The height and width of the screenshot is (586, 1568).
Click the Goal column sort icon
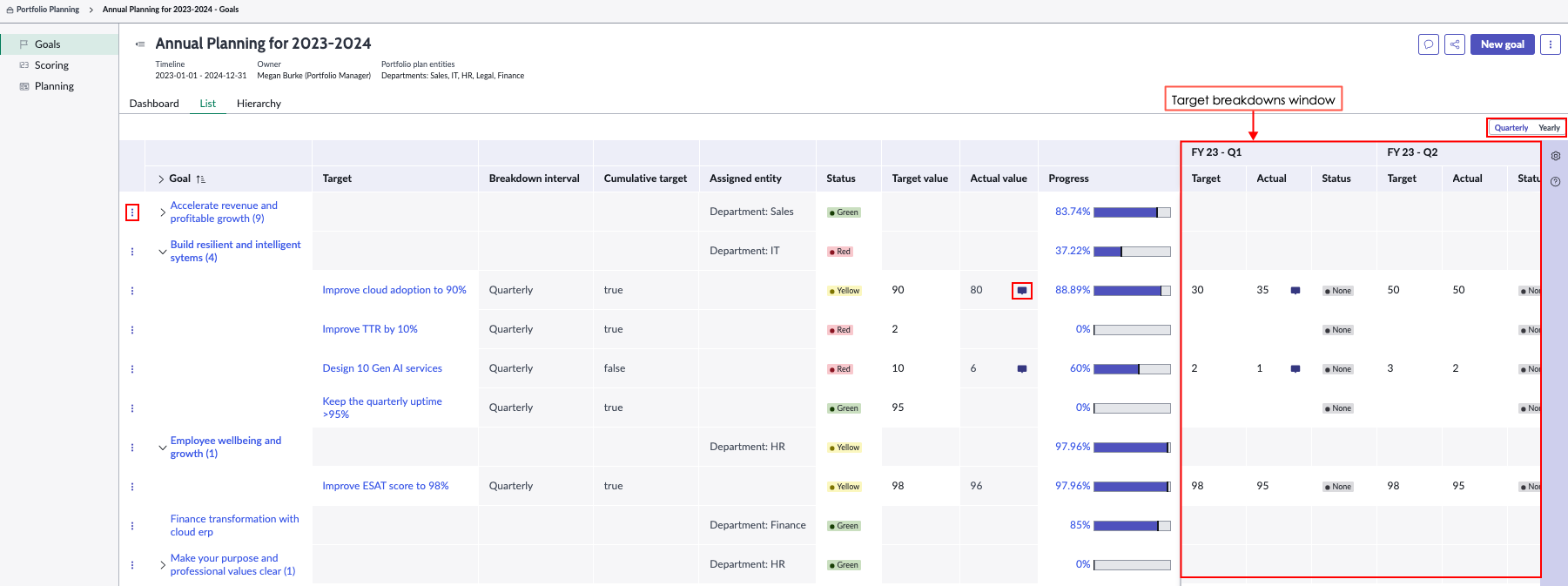coord(201,179)
